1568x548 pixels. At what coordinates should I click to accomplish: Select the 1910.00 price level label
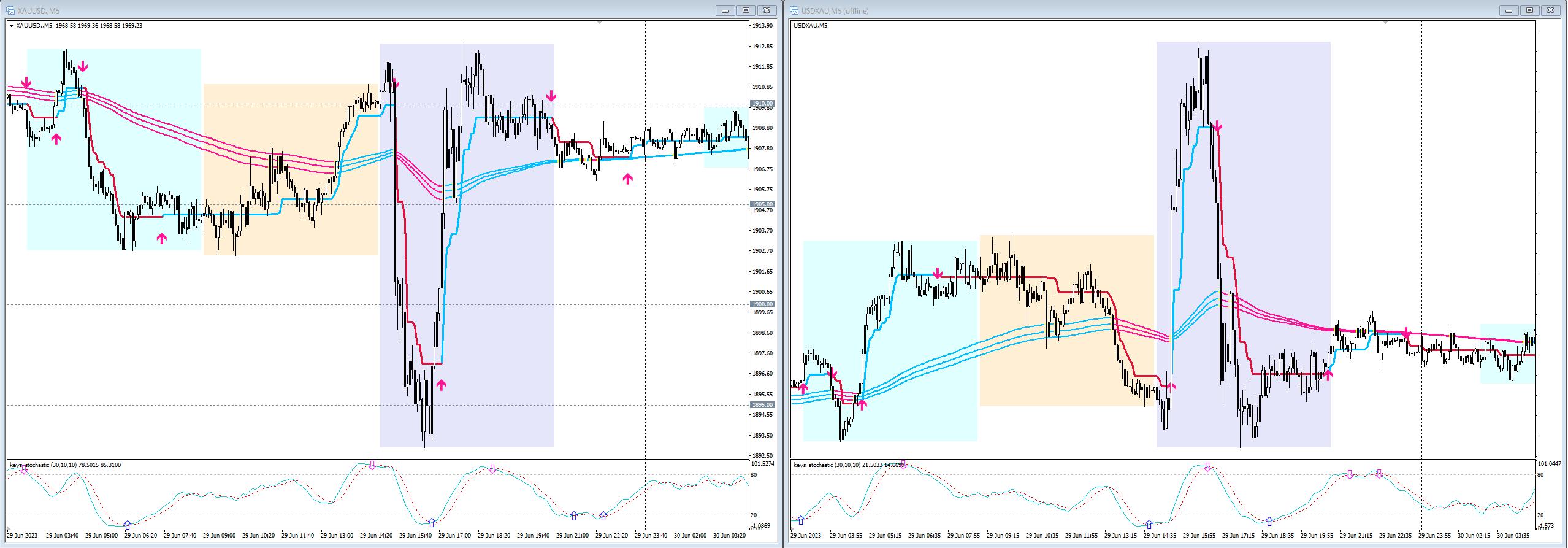coord(762,103)
